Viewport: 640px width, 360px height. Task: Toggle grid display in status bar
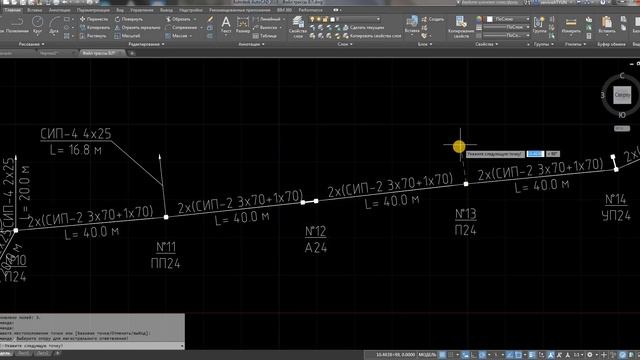pyautogui.click(x=442, y=355)
